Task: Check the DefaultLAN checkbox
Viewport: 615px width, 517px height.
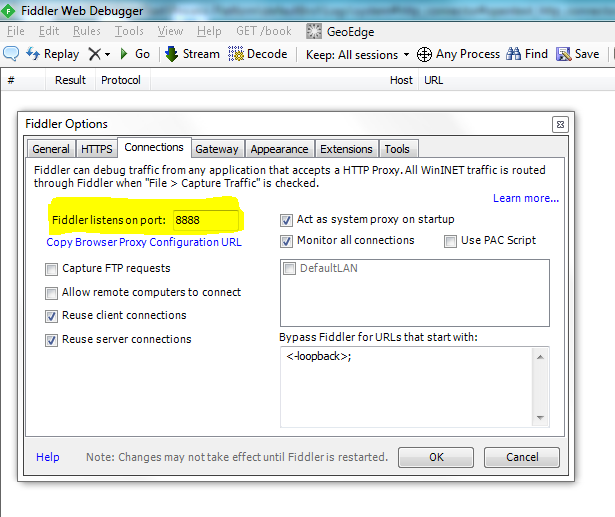Action: [x=289, y=269]
